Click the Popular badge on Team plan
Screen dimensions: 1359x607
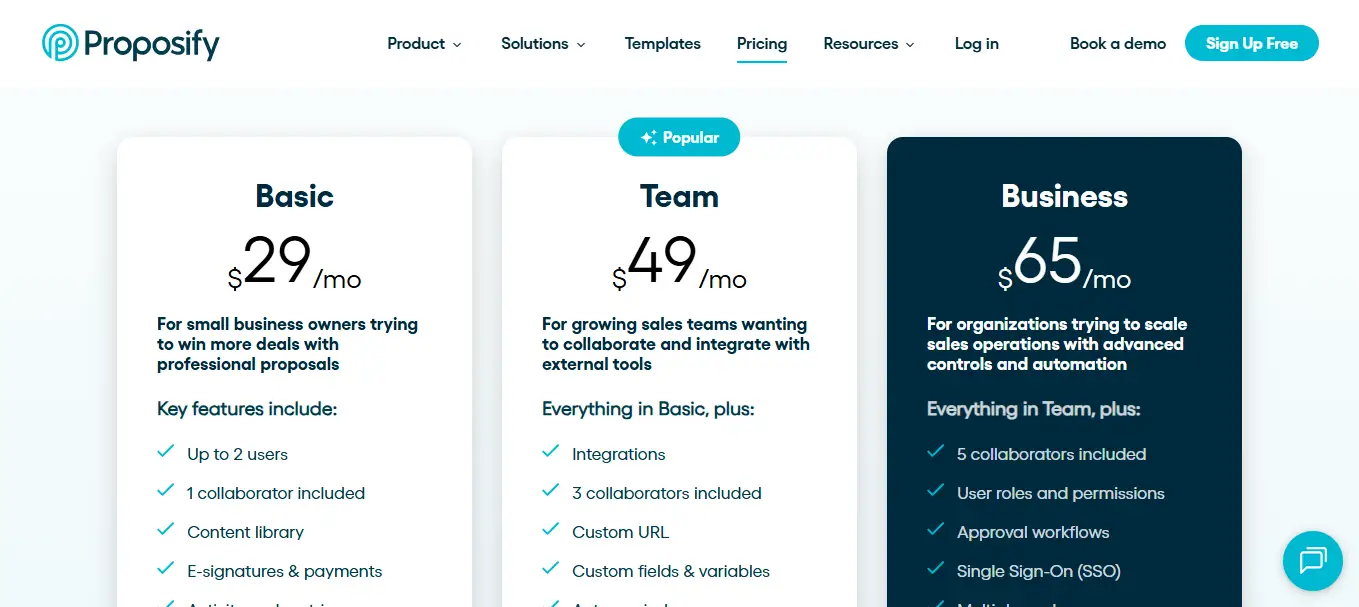point(679,138)
